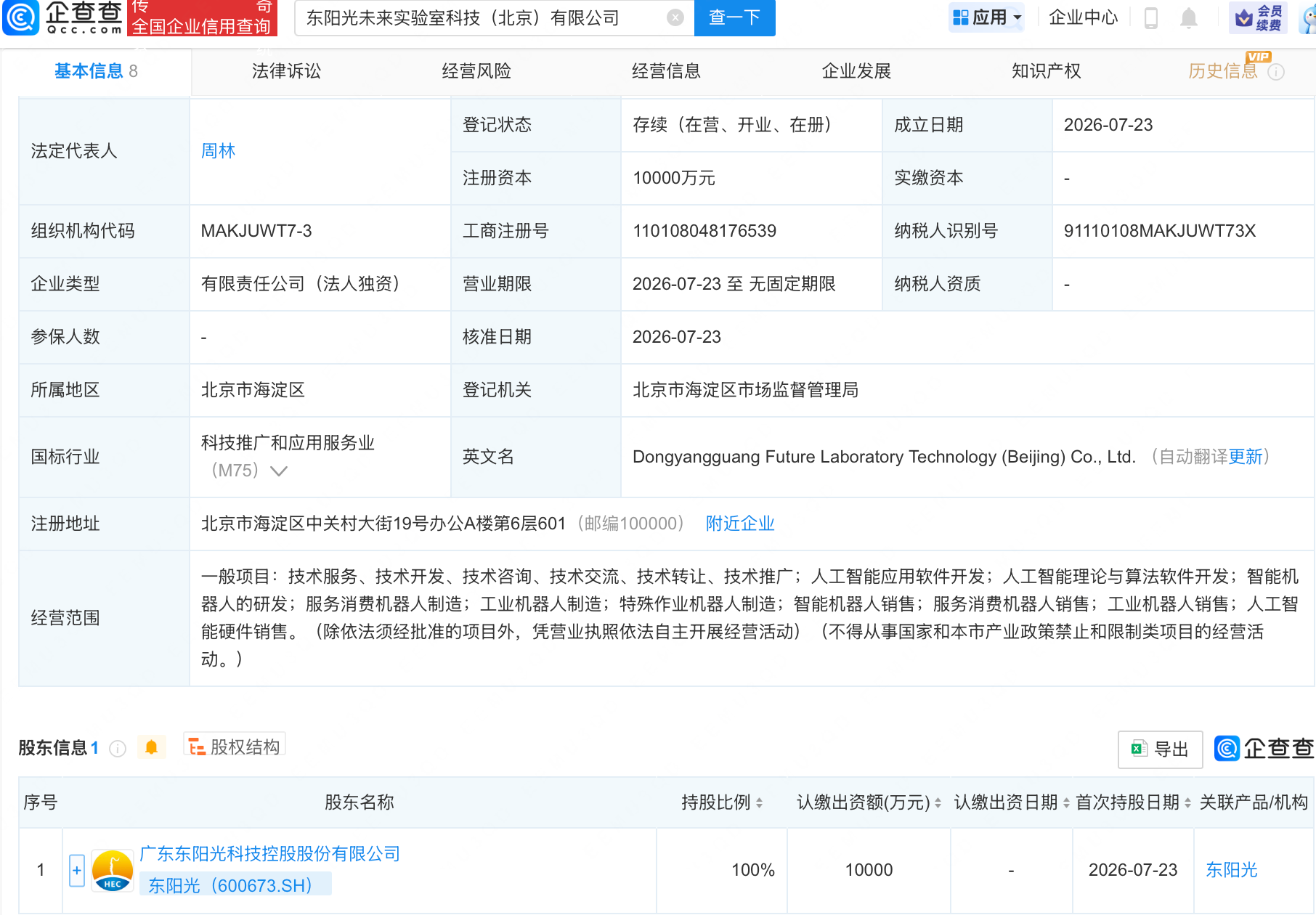Open the 股权结构 chart

234,747
